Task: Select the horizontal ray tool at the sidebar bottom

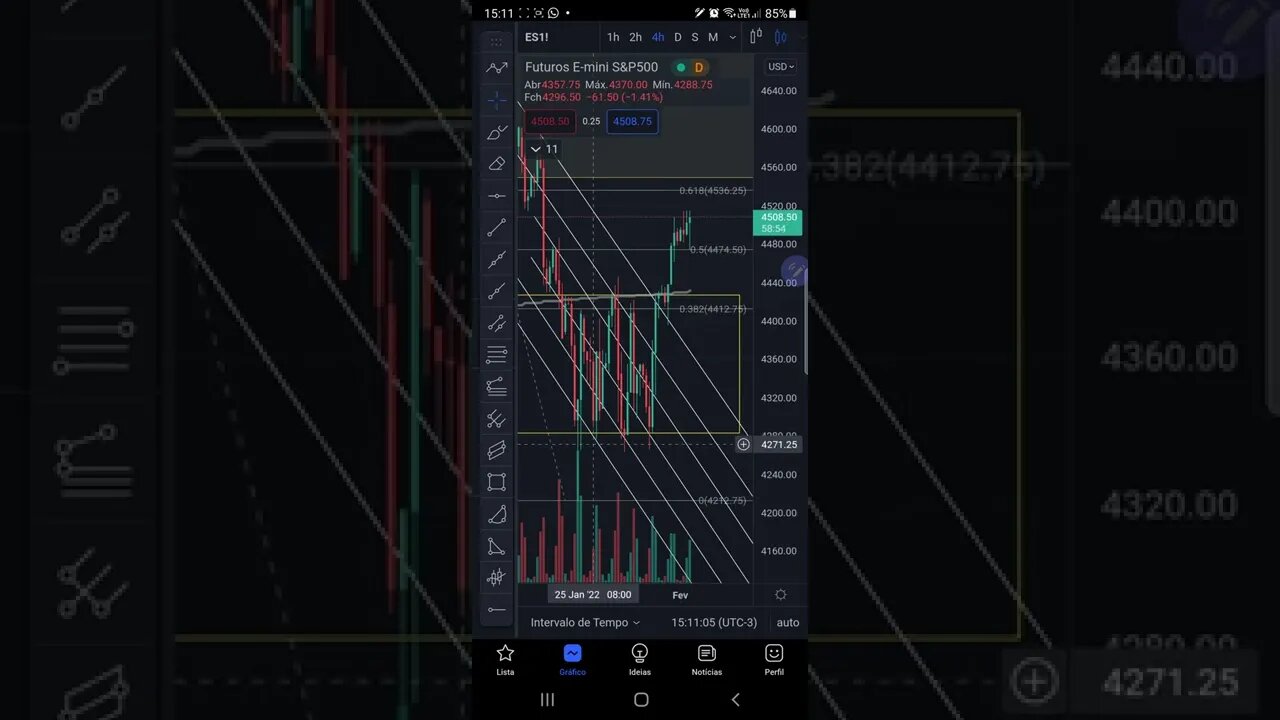Action: click(496, 609)
